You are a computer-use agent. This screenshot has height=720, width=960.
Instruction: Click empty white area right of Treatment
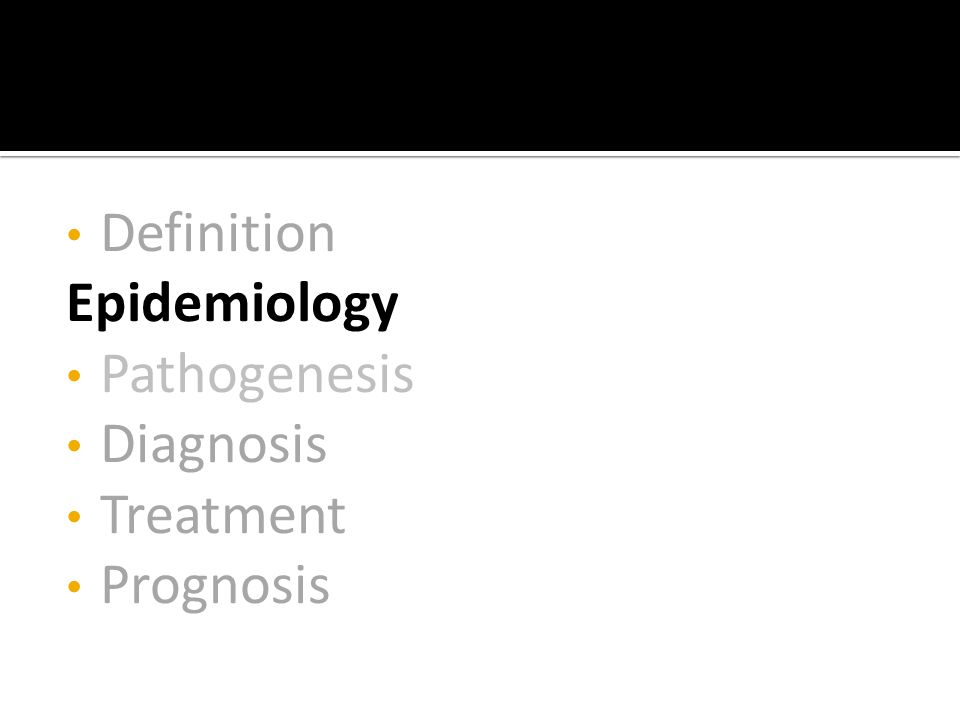(649, 516)
